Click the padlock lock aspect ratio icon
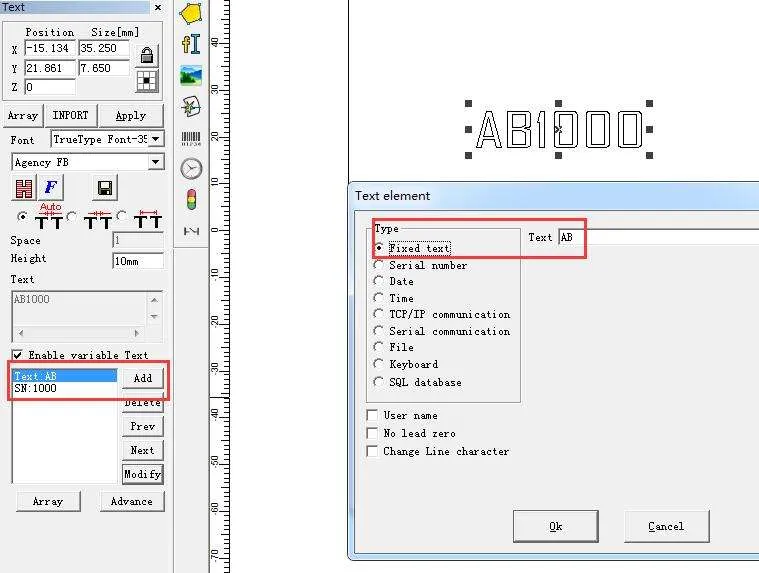Image resolution: width=759 pixels, height=573 pixels. coord(147,55)
